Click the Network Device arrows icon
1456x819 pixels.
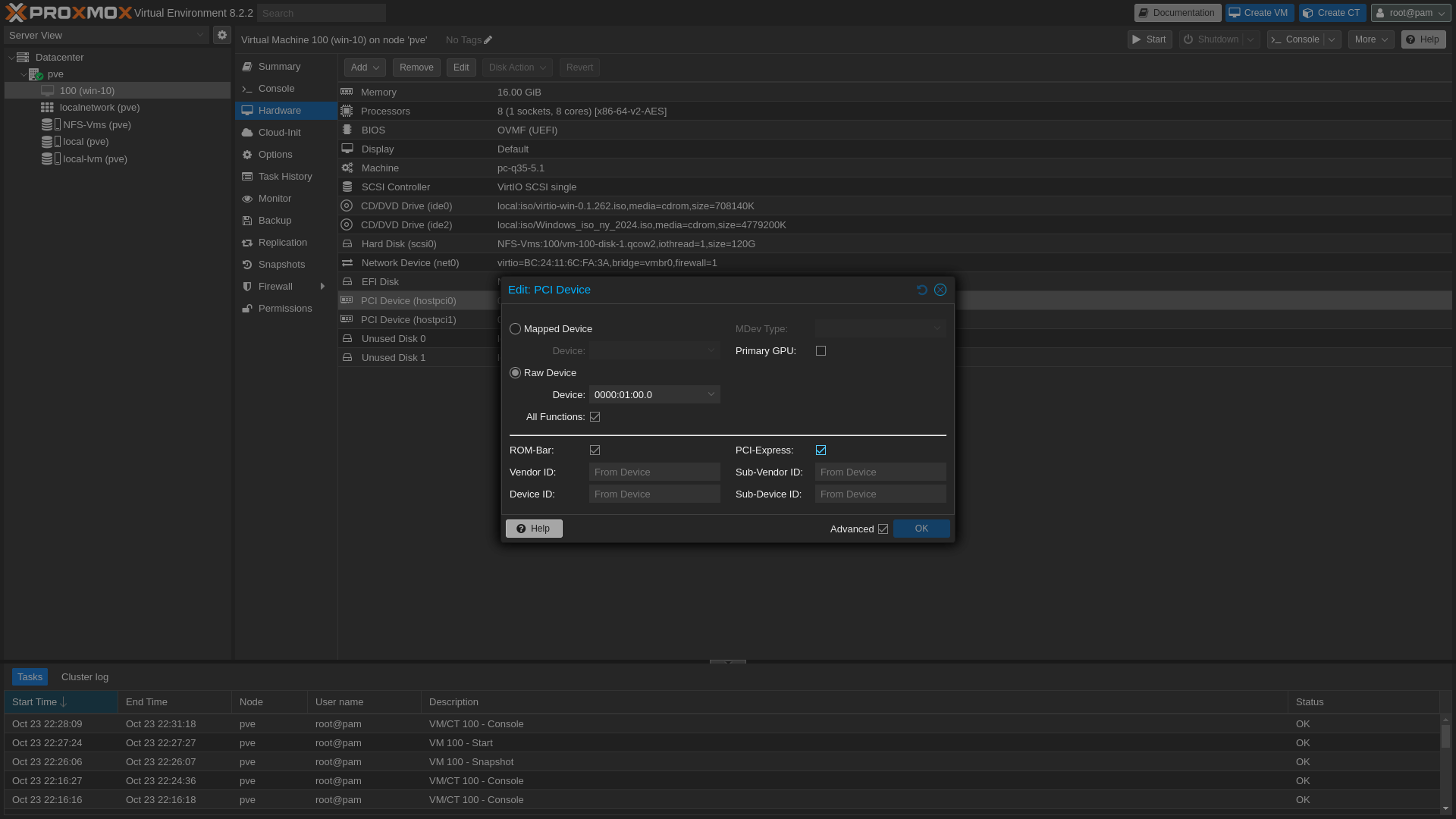tap(347, 262)
